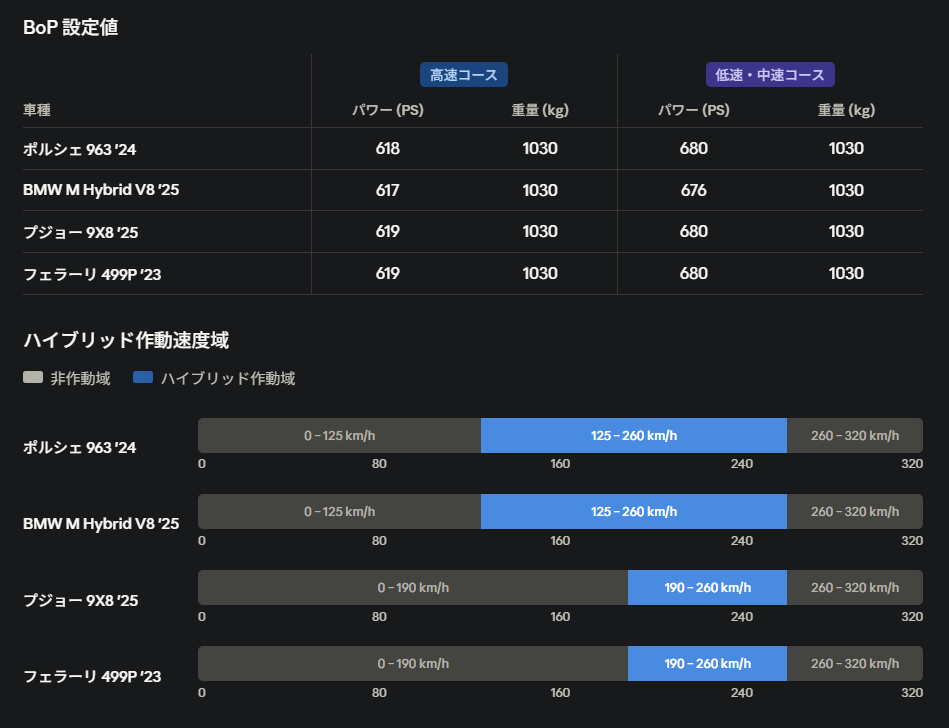The width and height of the screenshot is (949, 728).
Task: Click the 車種 column header
Action: (37, 110)
